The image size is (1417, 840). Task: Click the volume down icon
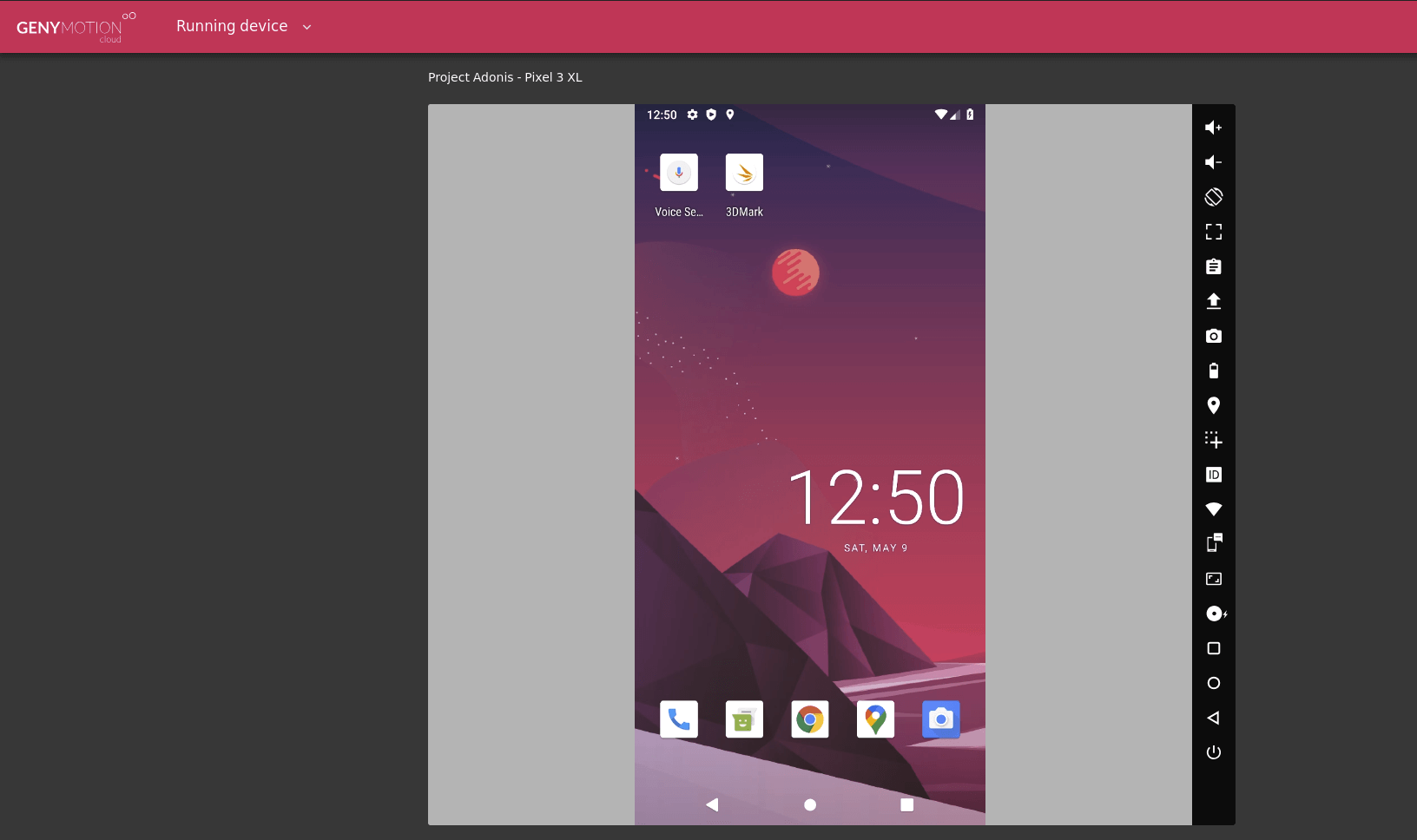click(x=1213, y=162)
